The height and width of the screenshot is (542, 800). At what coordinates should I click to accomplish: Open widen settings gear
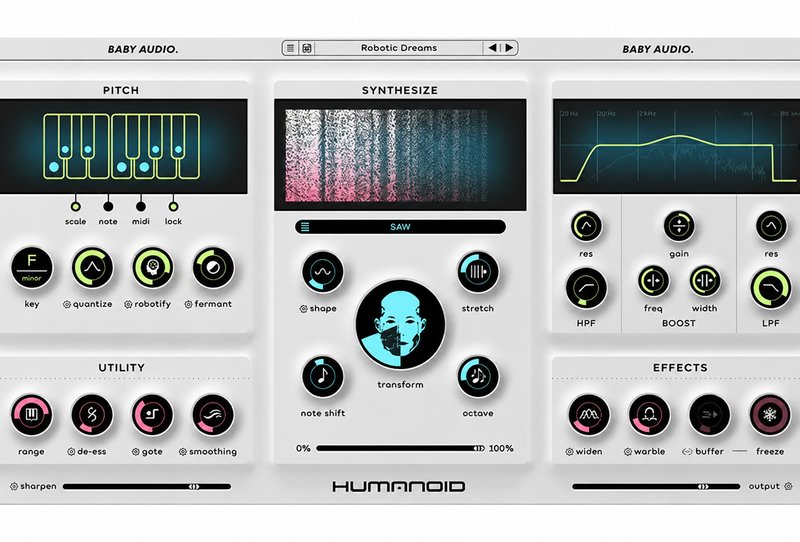pyautogui.click(x=569, y=452)
